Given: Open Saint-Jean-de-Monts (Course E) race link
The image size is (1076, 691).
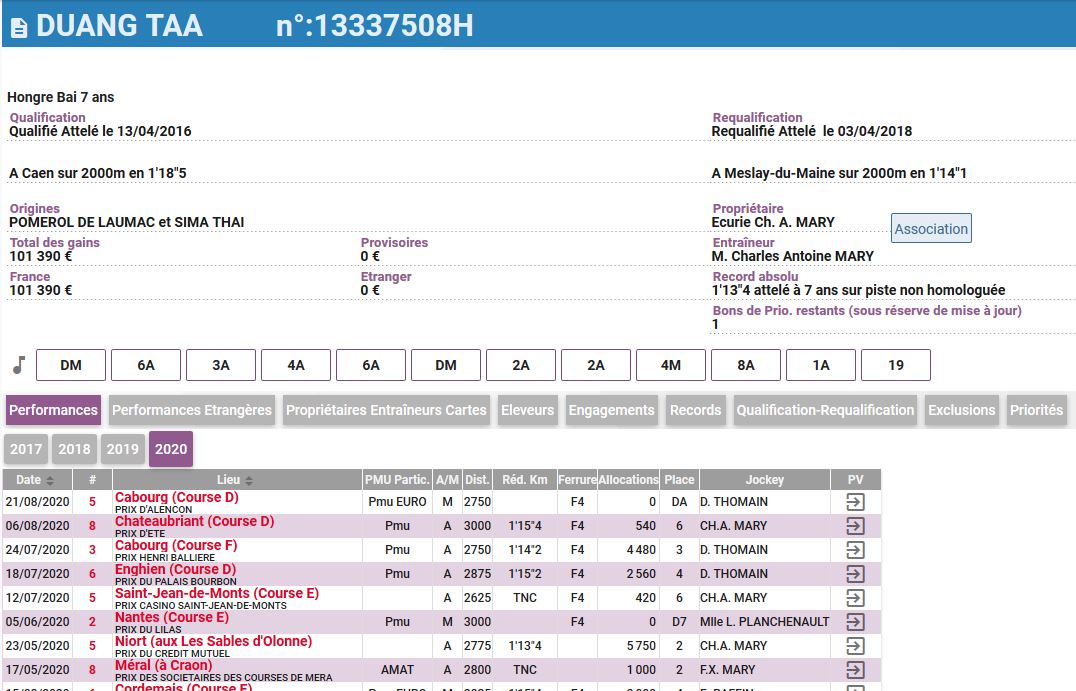Looking at the screenshot, I should 216,593.
